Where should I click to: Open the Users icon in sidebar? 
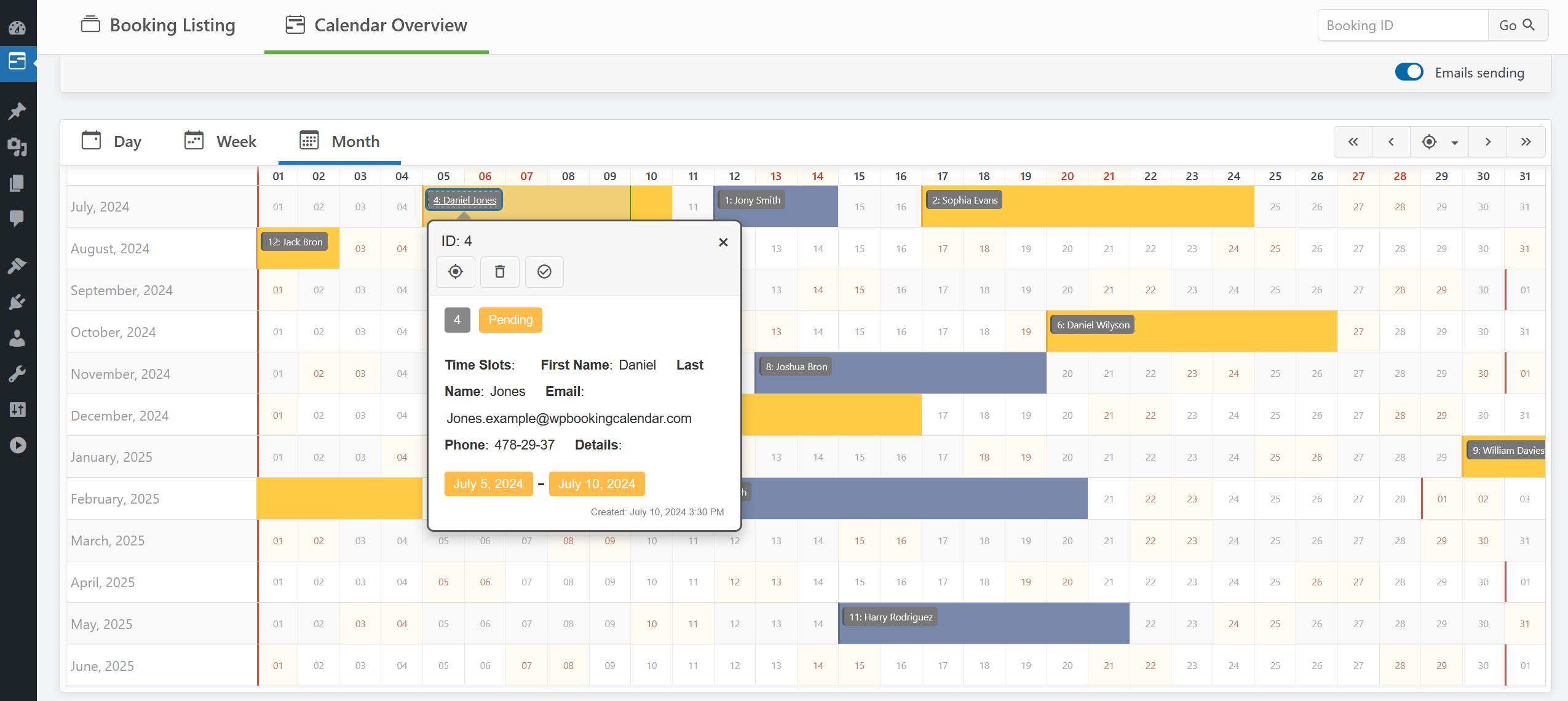[17, 338]
